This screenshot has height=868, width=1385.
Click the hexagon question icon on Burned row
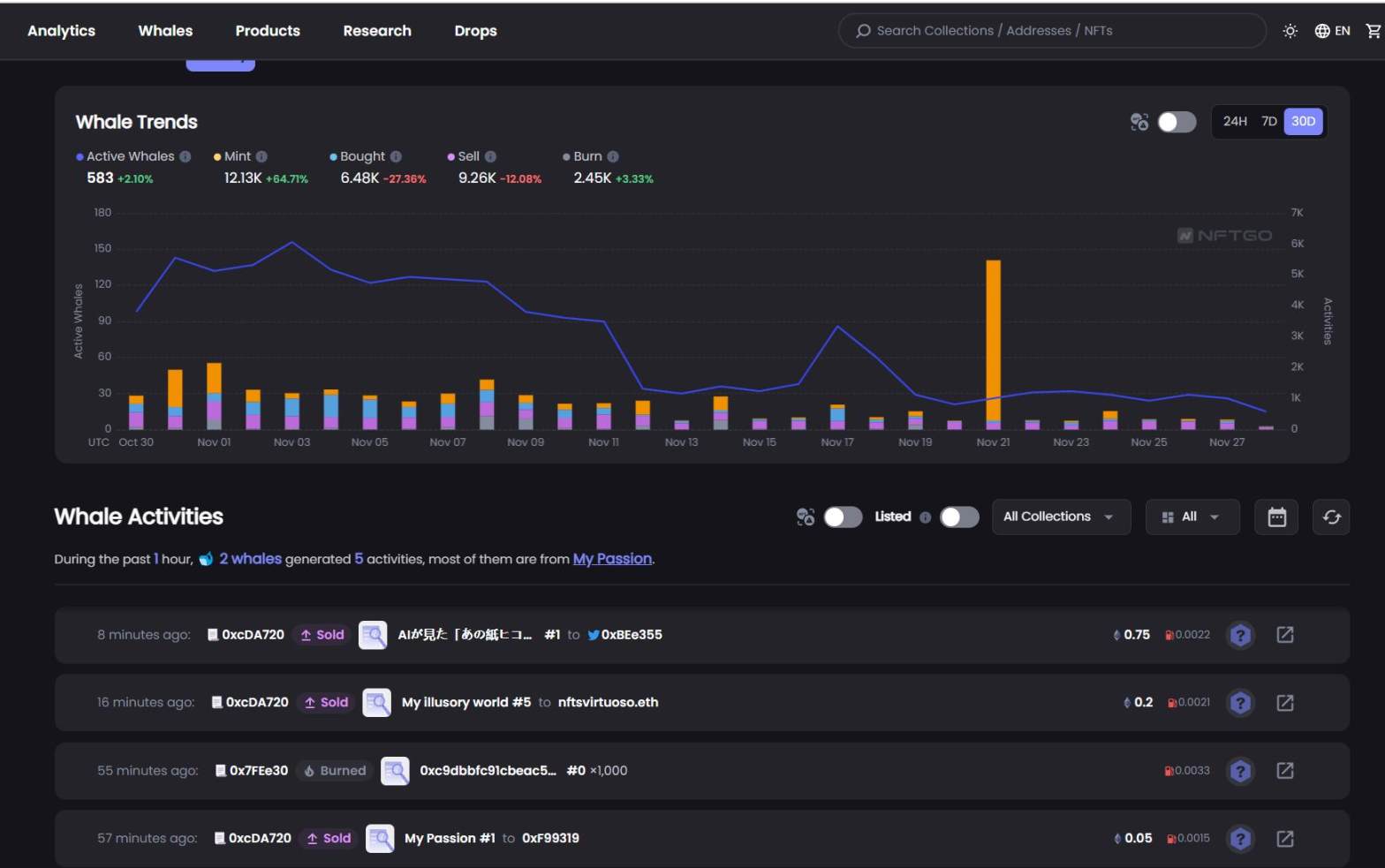click(1240, 771)
